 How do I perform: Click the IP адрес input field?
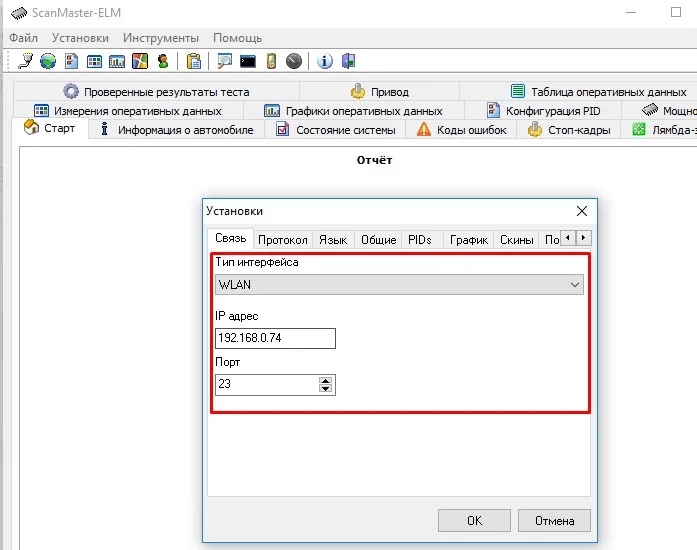pos(275,338)
